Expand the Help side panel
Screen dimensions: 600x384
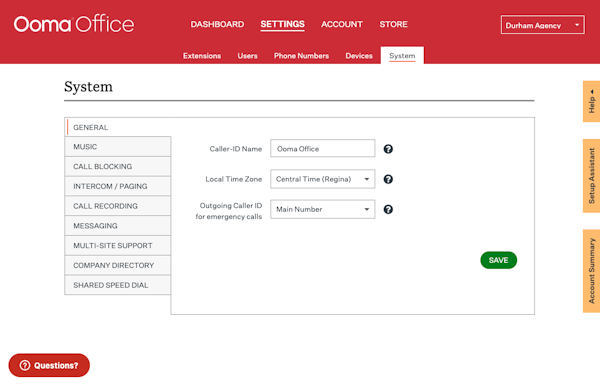[x=592, y=101]
